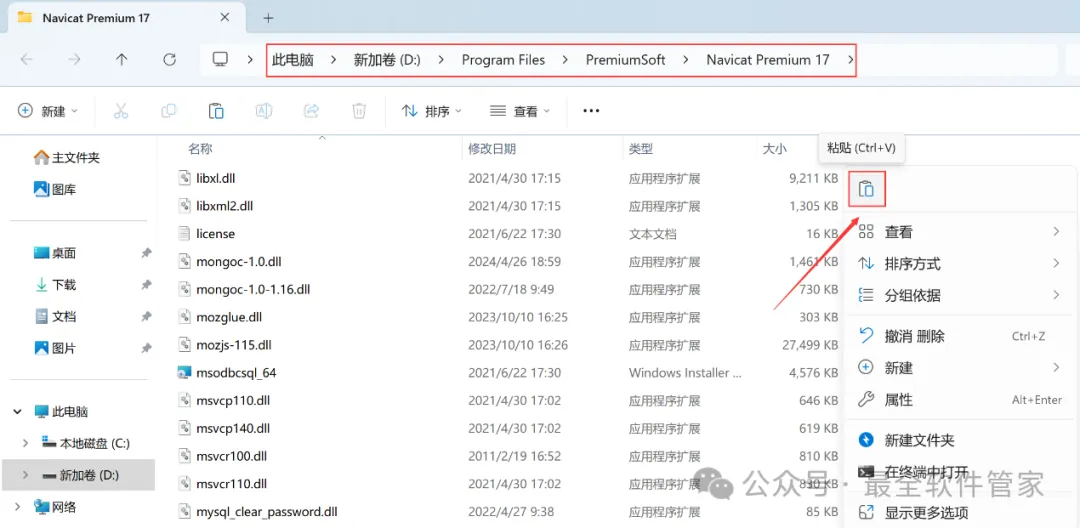Image resolution: width=1080 pixels, height=528 pixels.
Task: Click chevron after Navicat Premium 17 breadcrumb
Action: tap(850, 60)
